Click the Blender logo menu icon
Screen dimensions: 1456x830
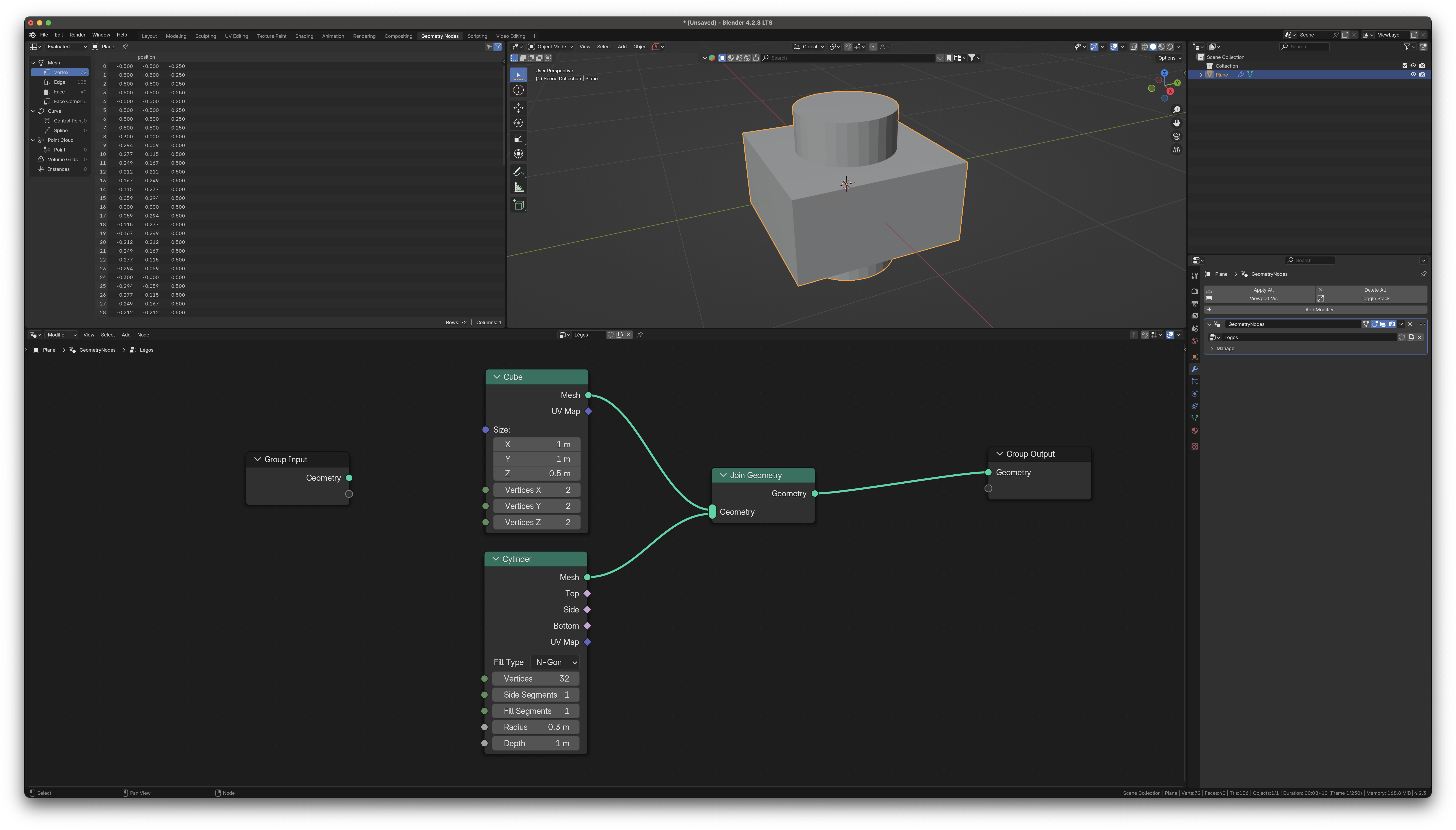point(33,35)
